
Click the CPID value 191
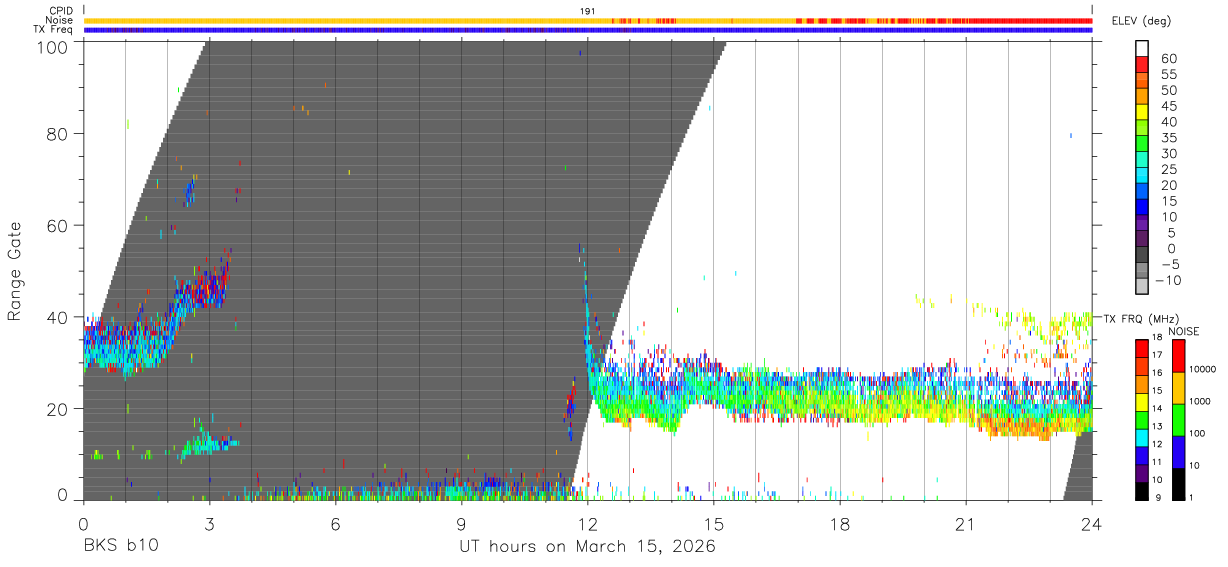(588, 11)
